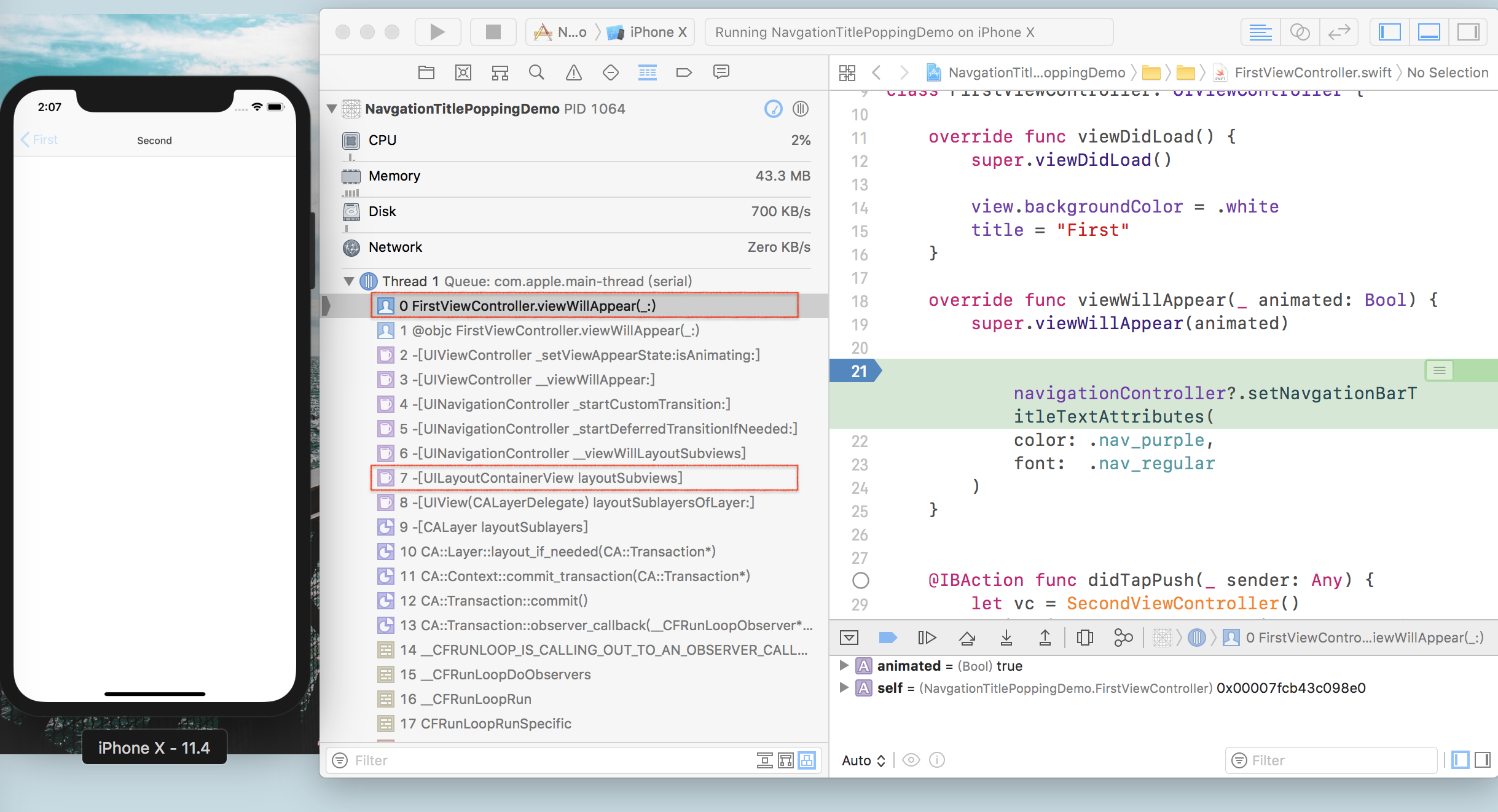Open the Issue navigator warning icon
Screen dimensions: 1498x812
point(573,72)
